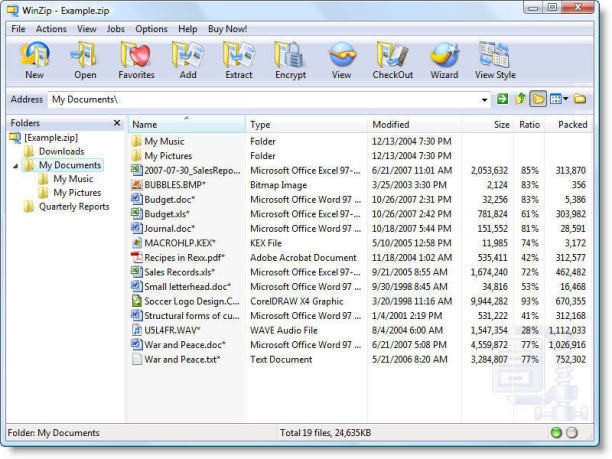The width and height of the screenshot is (612, 459).
Task: Click the View Style toolbar icon
Action: (495, 59)
